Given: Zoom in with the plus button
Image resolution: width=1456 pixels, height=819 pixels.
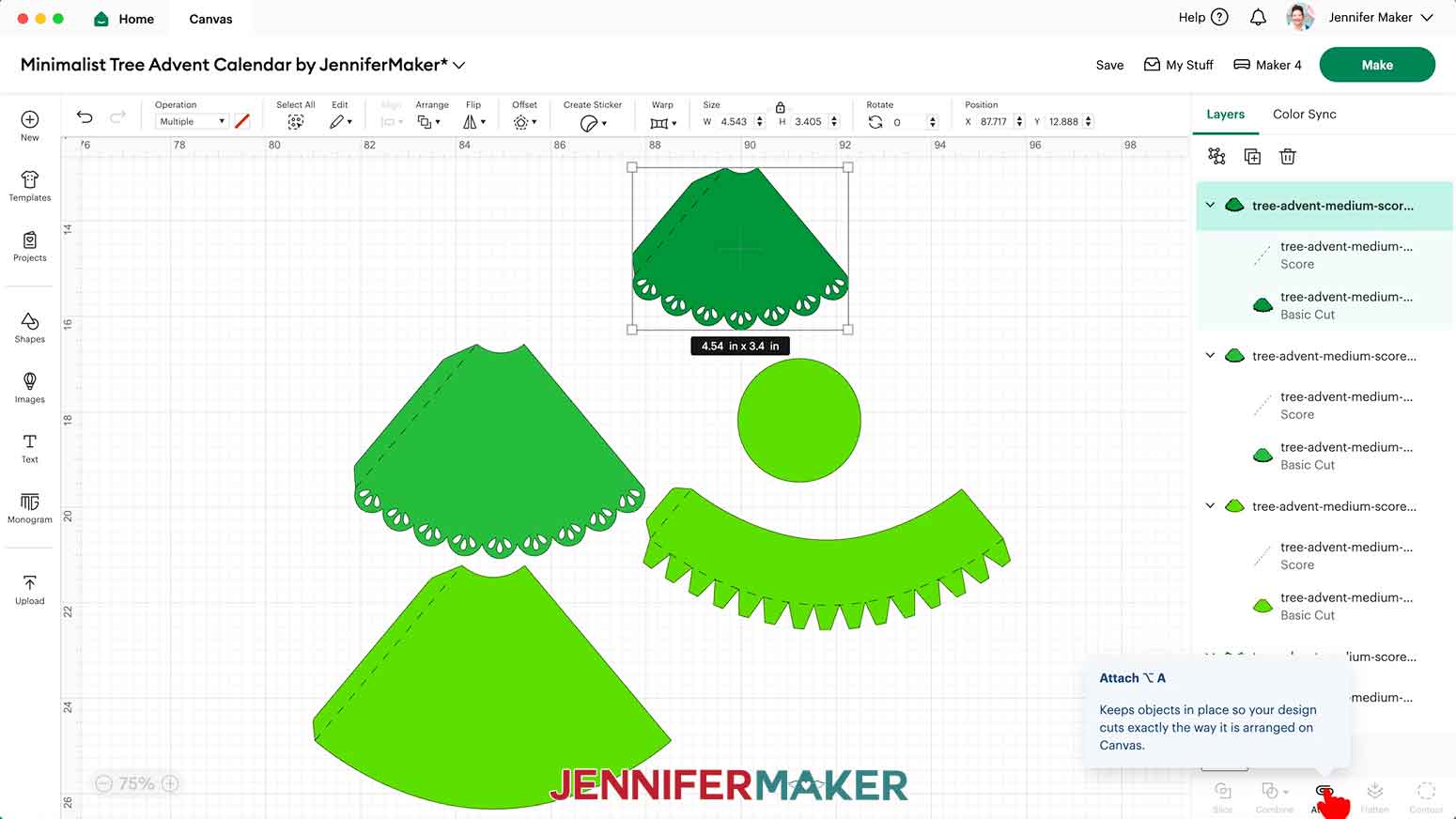Looking at the screenshot, I should click(170, 783).
